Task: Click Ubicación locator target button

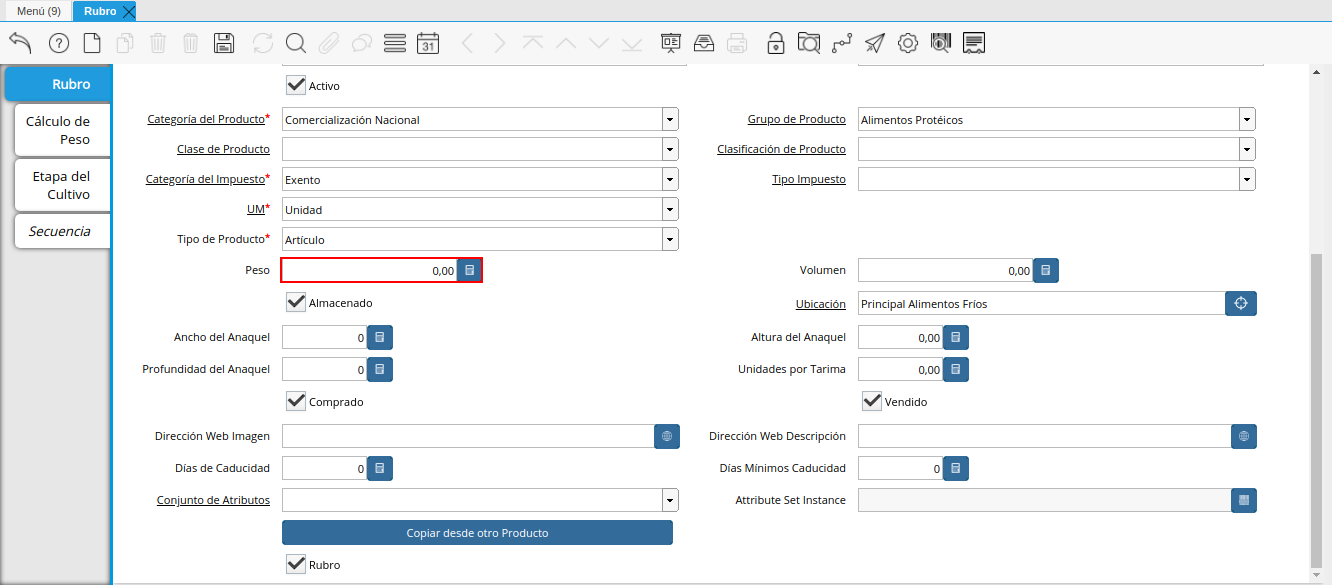Action: coord(1241,304)
